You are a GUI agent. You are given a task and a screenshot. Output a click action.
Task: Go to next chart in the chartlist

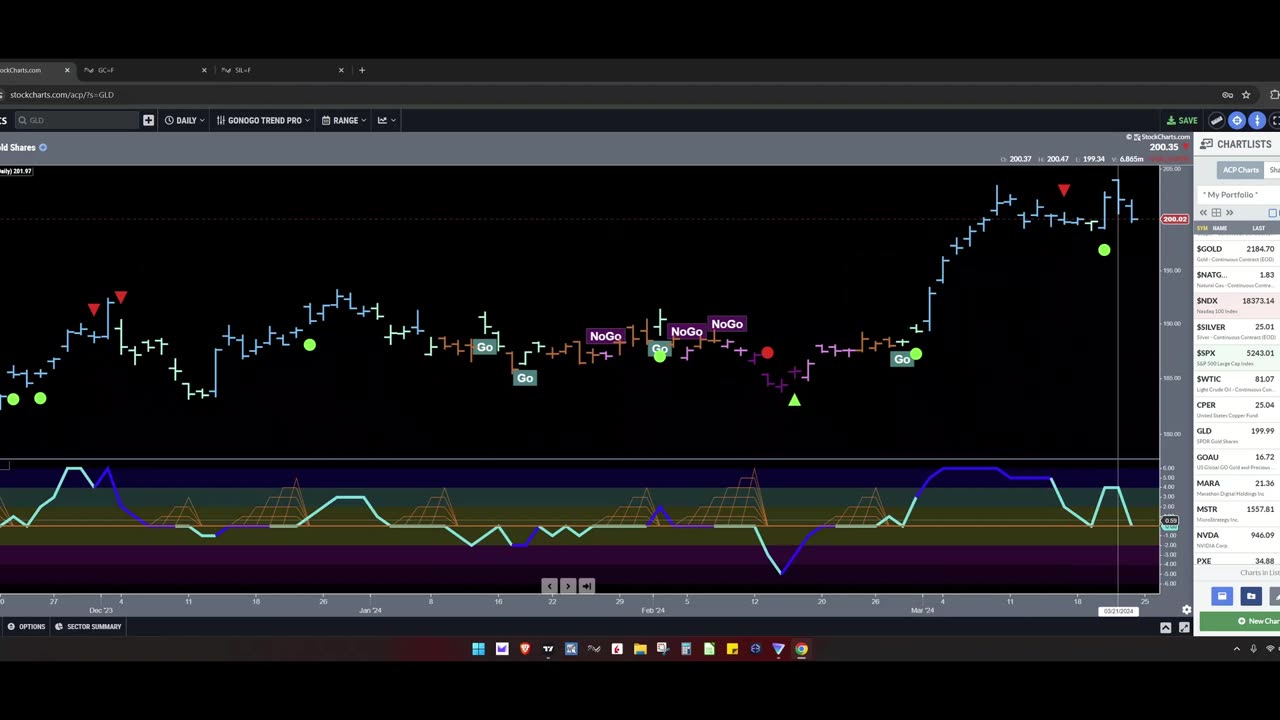pos(1229,213)
